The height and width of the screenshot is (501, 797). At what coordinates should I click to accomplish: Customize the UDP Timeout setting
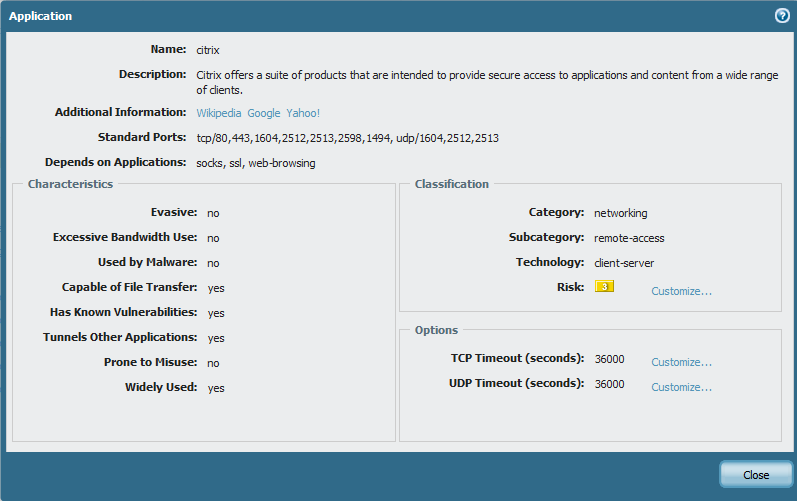point(682,387)
